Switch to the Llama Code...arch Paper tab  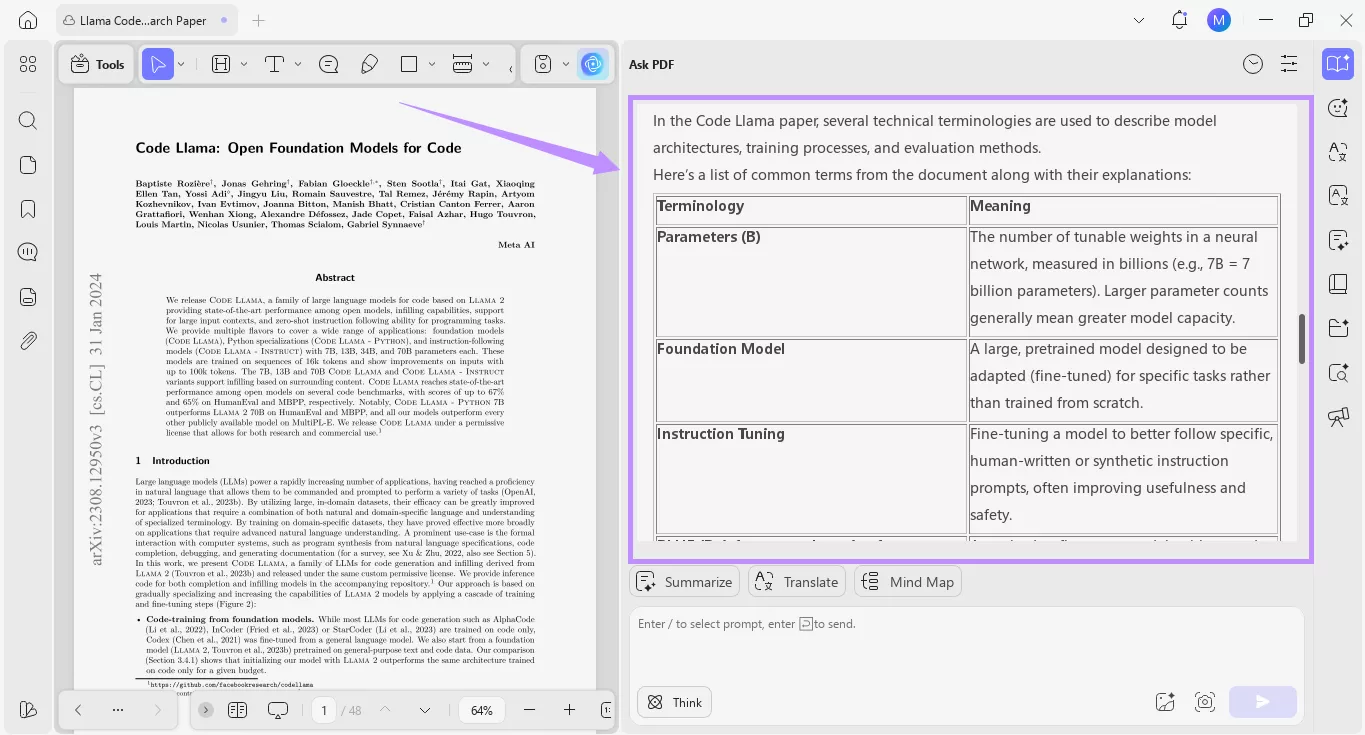coord(146,20)
